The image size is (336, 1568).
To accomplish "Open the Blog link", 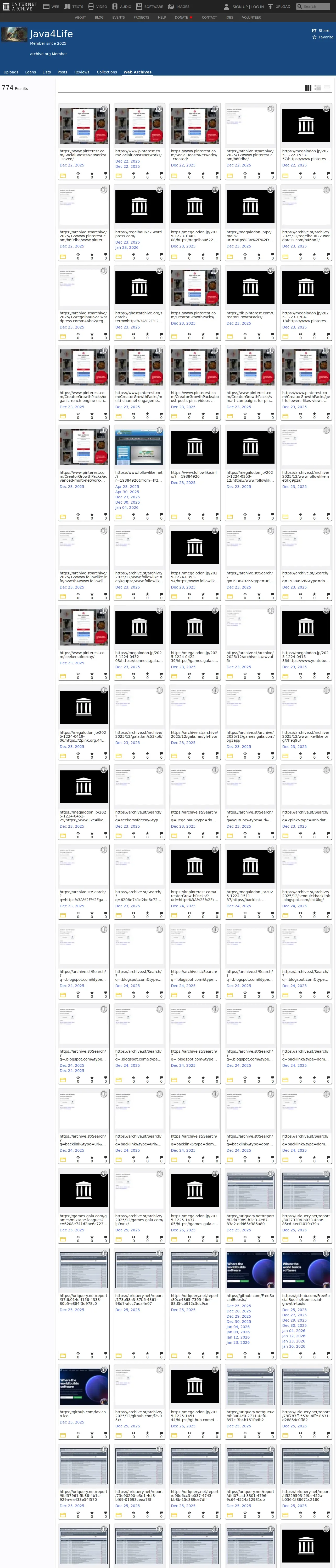I will (99, 18).
